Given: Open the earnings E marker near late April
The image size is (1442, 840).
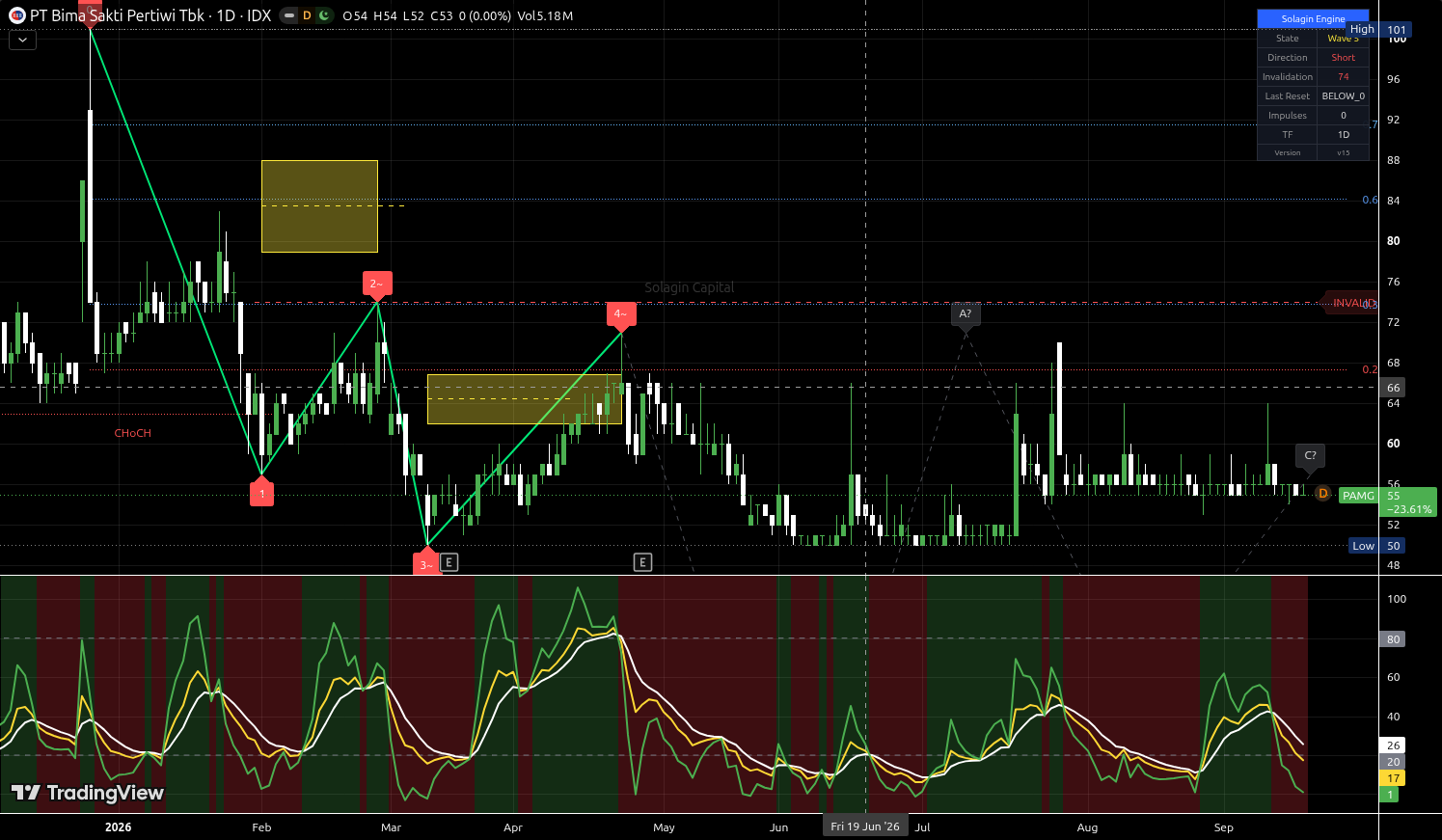Looking at the screenshot, I should point(642,562).
